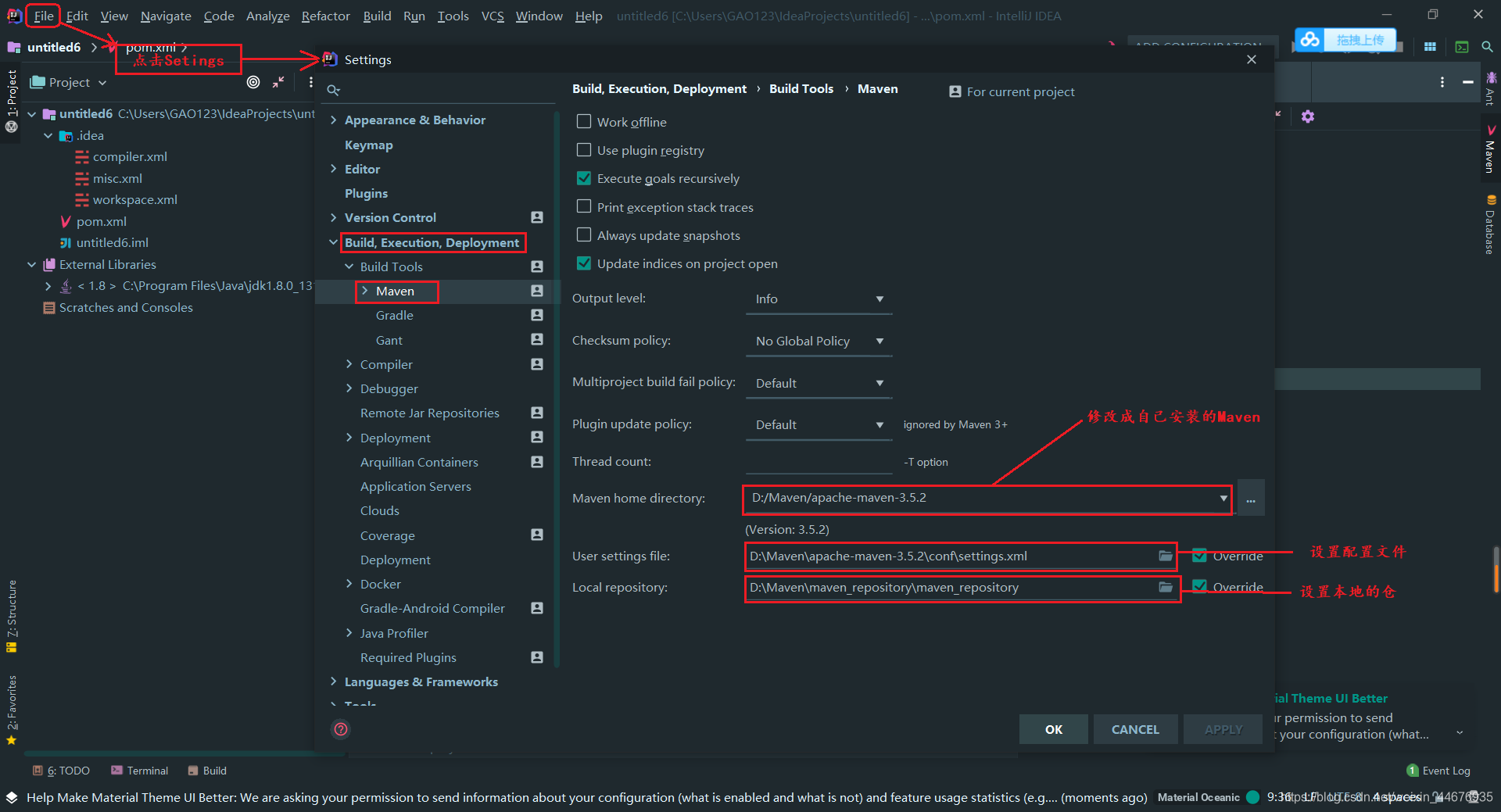
Task: Click the OK button
Action: coord(1053,729)
